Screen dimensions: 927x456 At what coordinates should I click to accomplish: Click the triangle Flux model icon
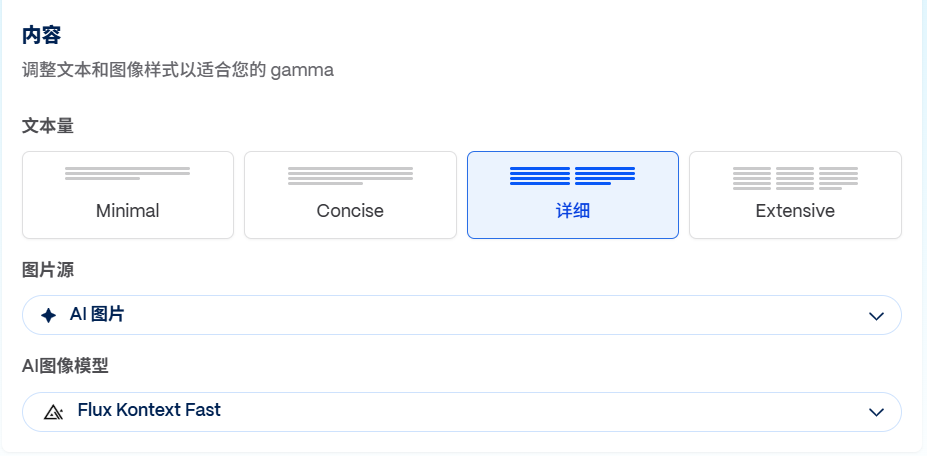53,412
